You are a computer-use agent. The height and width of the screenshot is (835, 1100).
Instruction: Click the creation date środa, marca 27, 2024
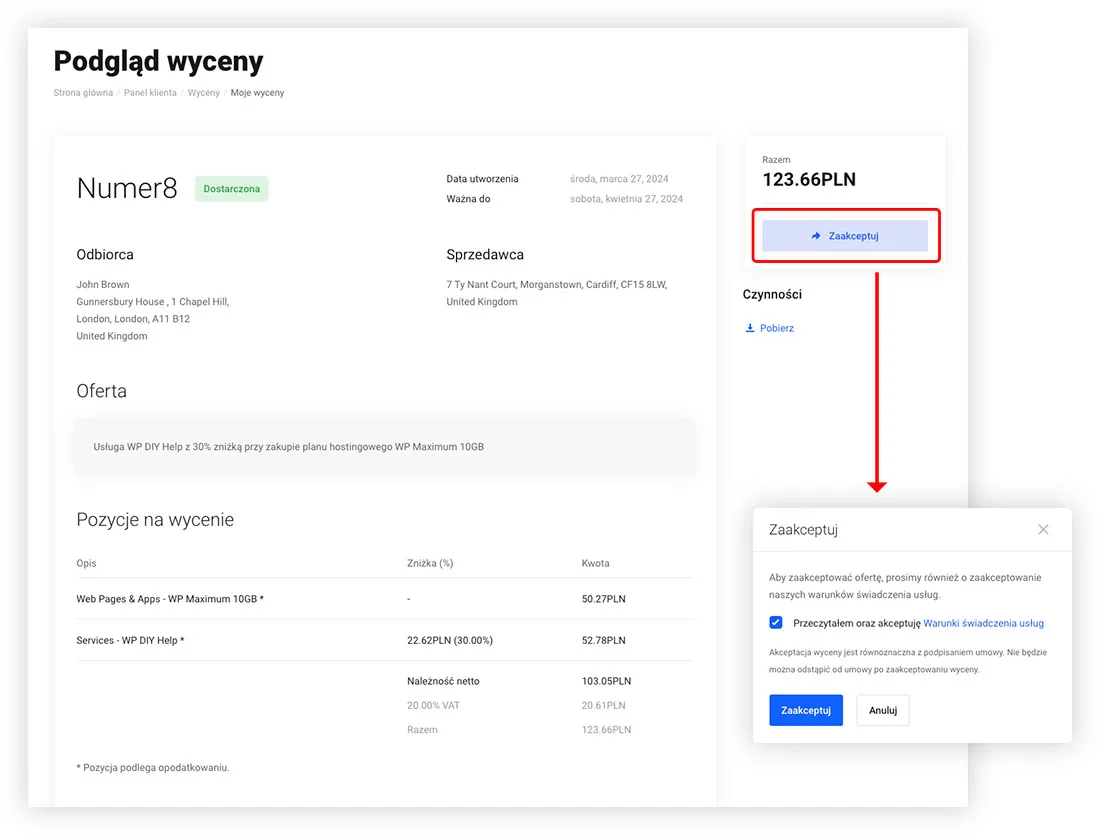click(x=619, y=179)
